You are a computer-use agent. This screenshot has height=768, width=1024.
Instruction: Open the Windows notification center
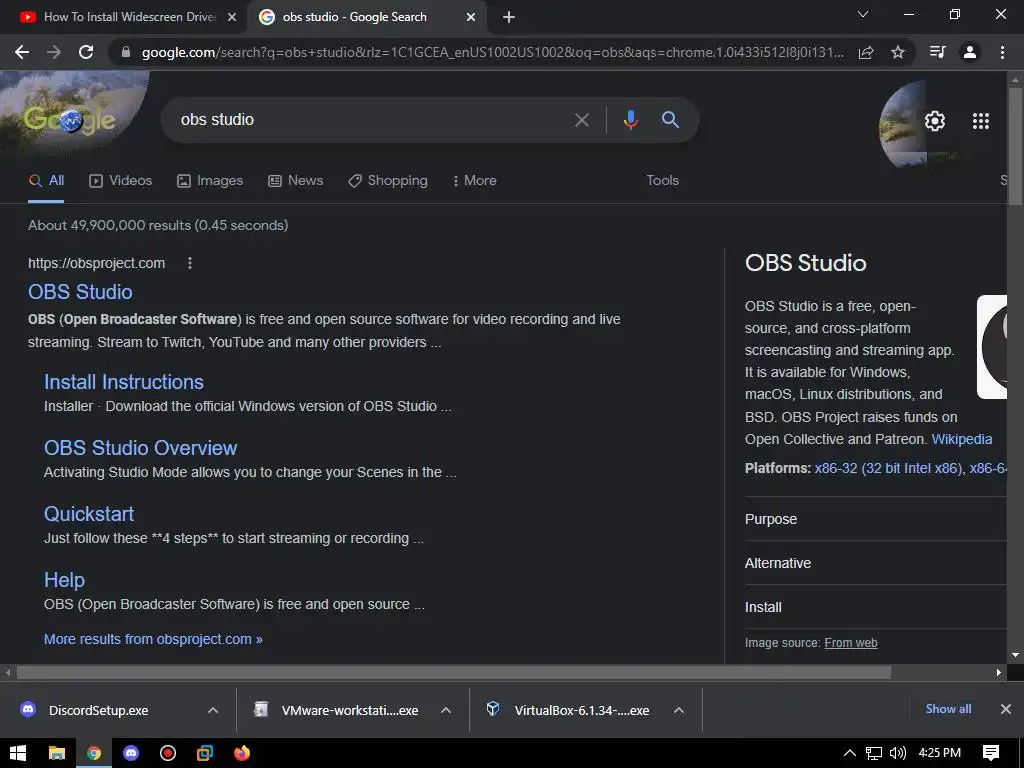click(991, 753)
